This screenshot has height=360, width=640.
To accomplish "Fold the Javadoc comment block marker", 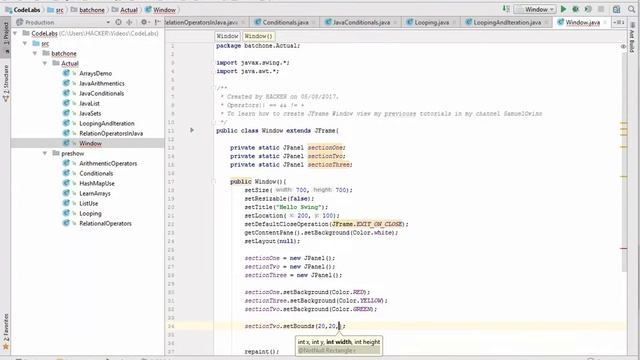I will pyautogui.click(x=214, y=88).
